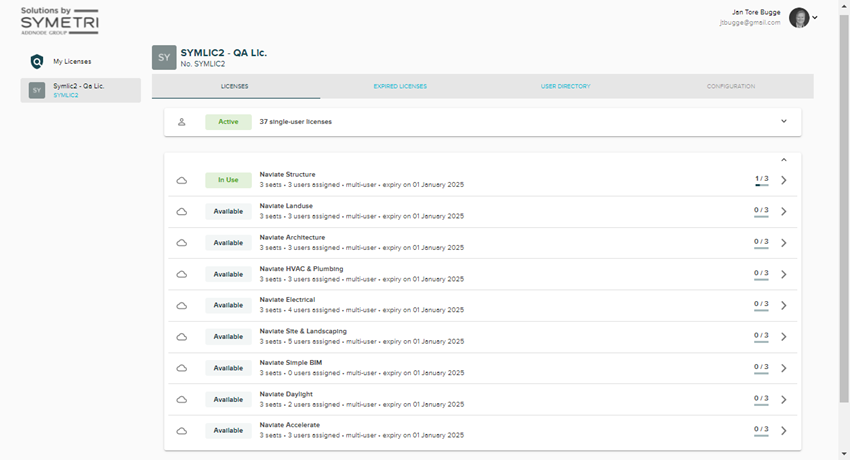Screen dimensions: 850x460
Task: Click the single-user person icon
Action: [182, 122]
